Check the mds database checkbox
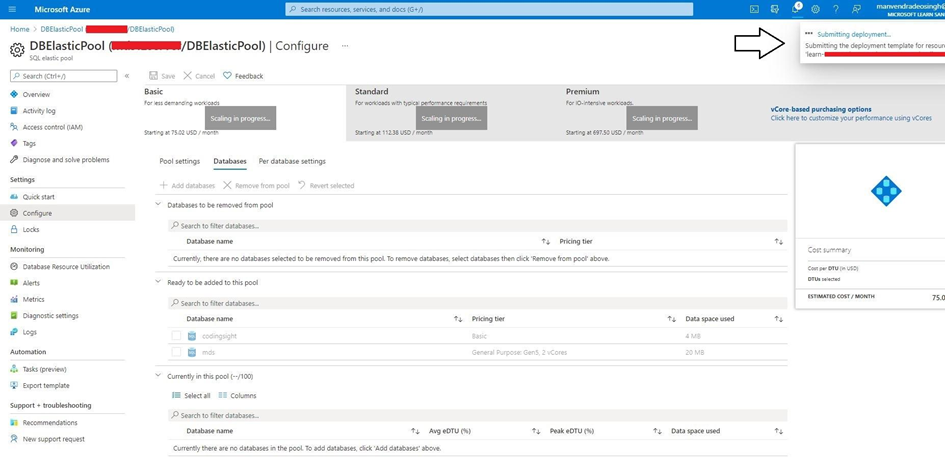 (x=176, y=352)
